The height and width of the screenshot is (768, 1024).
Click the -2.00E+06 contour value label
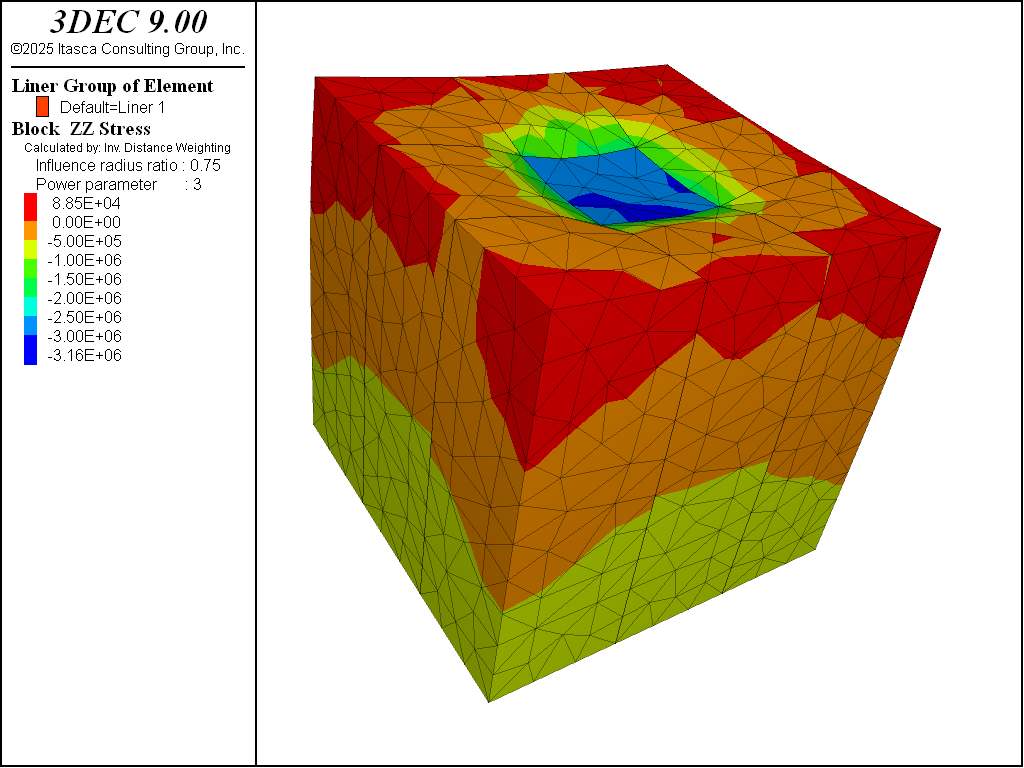(84, 298)
